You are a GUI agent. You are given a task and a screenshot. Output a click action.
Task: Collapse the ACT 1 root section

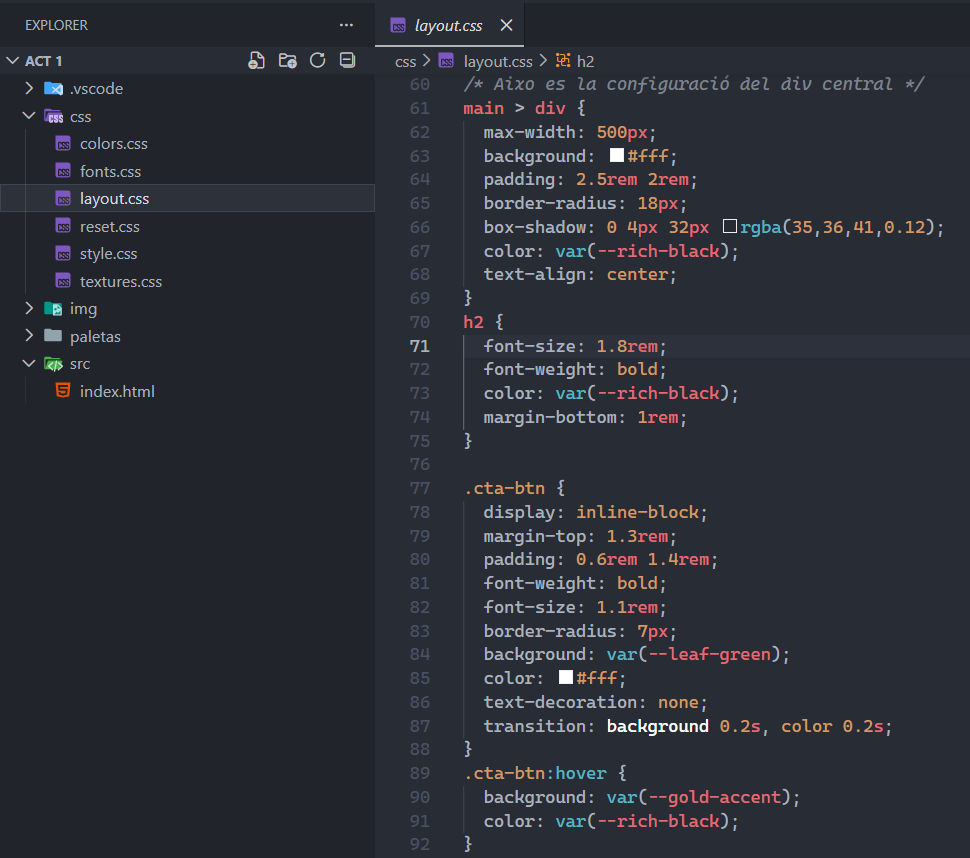(x=12, y=61)
